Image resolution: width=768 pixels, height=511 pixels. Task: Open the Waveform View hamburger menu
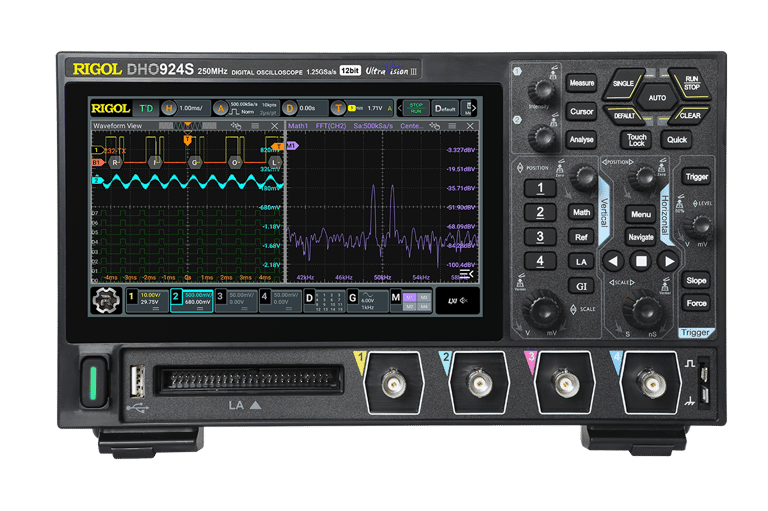(255, 126)
